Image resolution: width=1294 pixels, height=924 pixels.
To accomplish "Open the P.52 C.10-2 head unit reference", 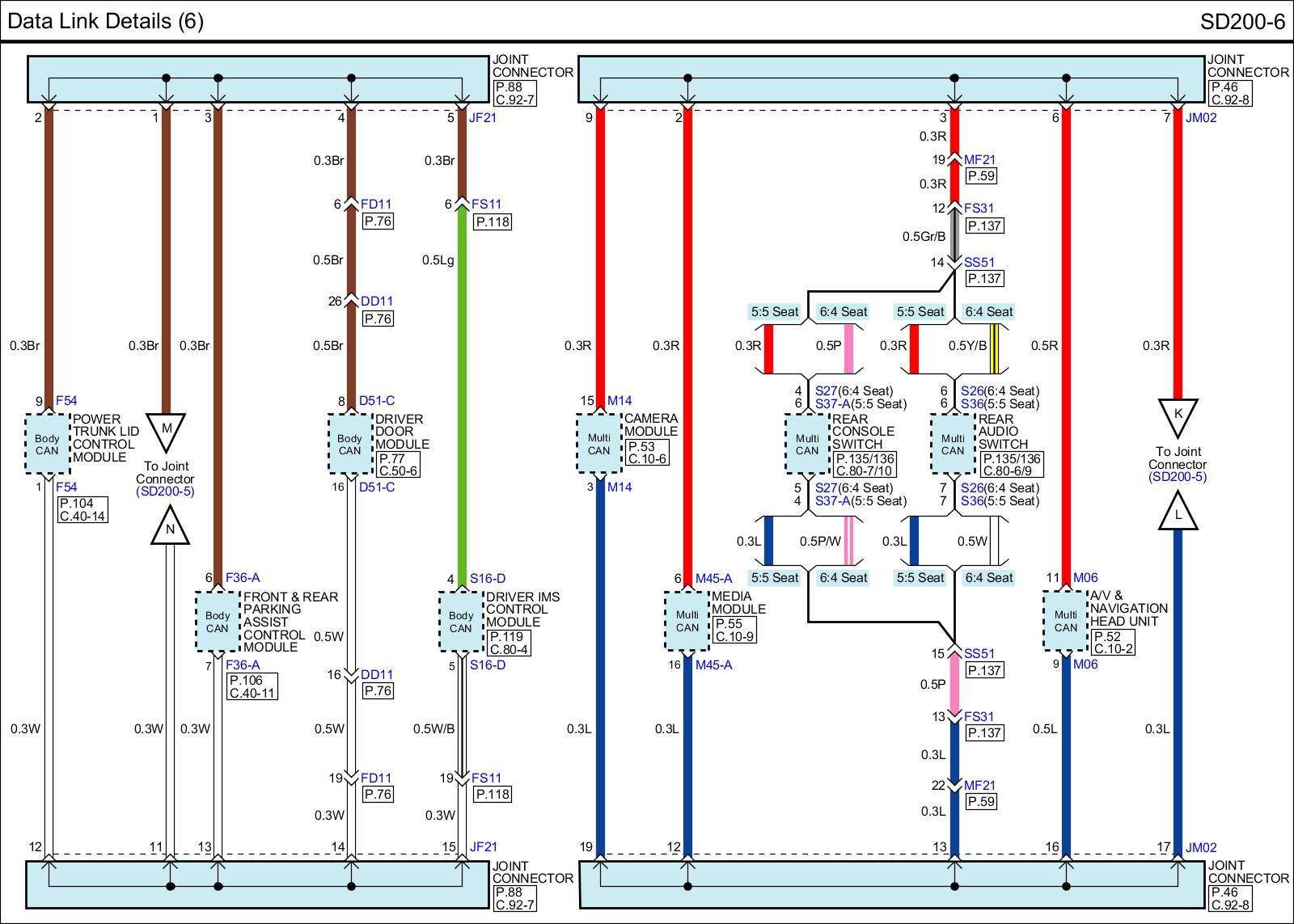I will coord(1113,642).
